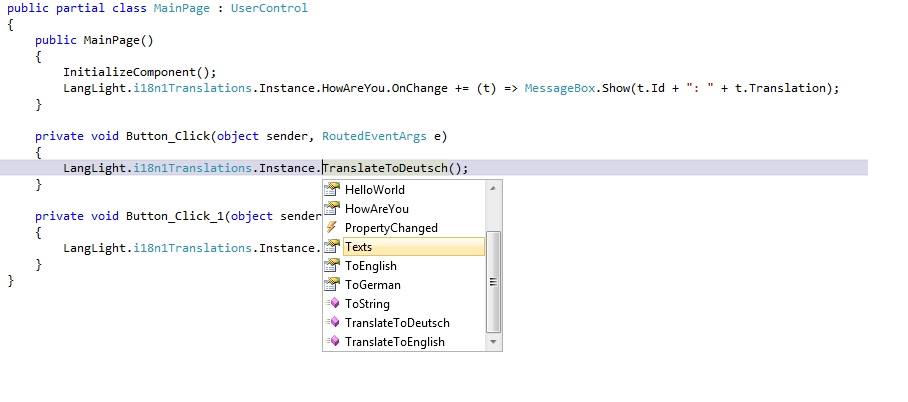The image size is (908, 402).
Task: Click the method icon beside TranslateToEnglish
Action: pos(333,342)
